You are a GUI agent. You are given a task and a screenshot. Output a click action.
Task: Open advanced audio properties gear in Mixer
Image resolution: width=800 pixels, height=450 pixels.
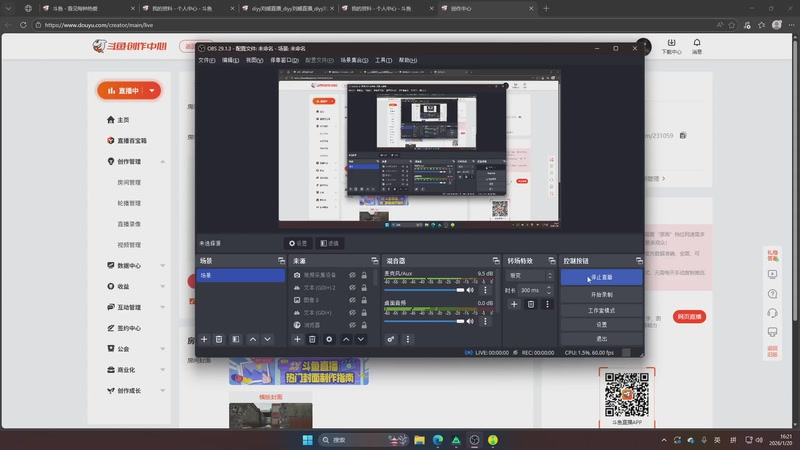pos(391,339)
